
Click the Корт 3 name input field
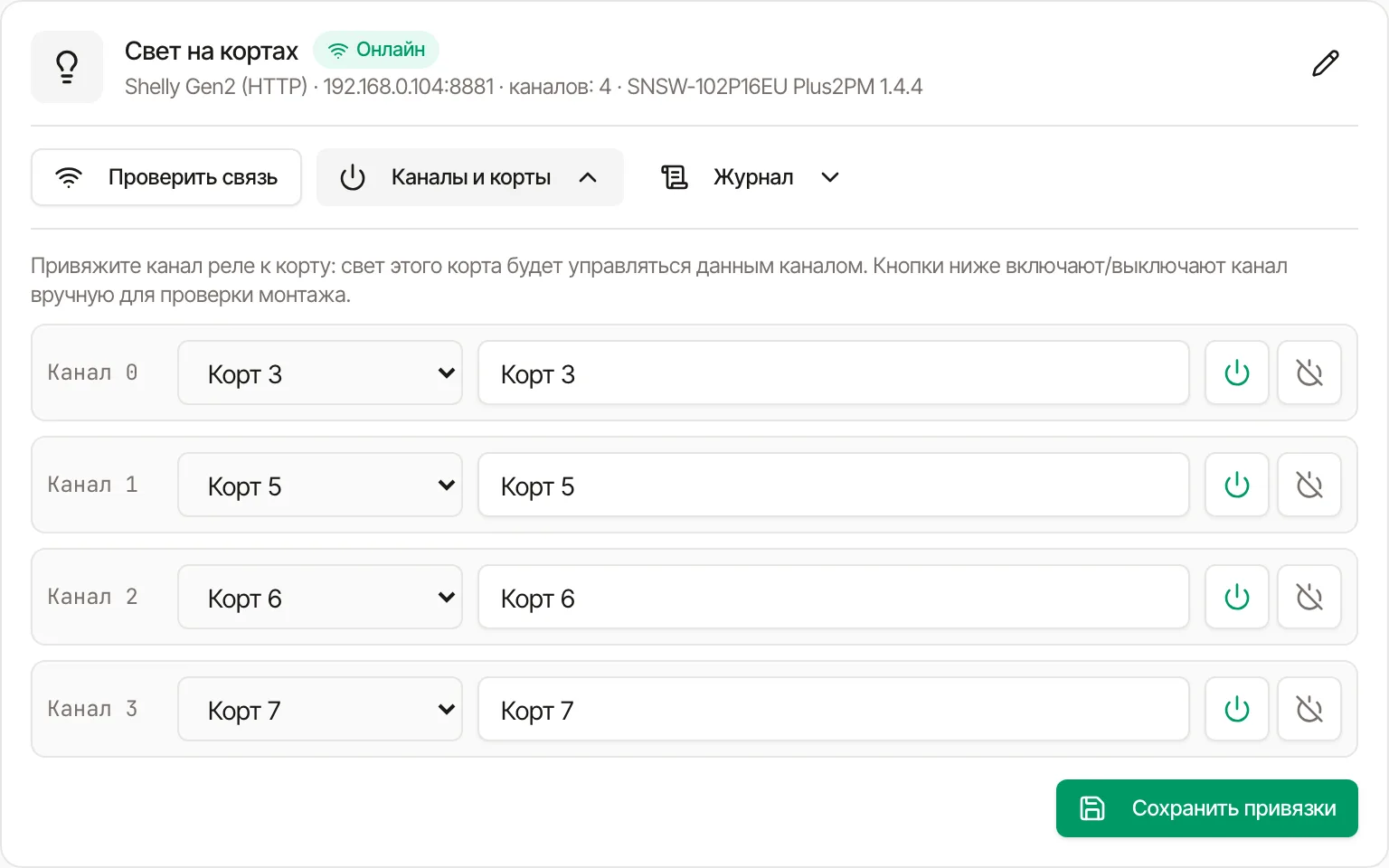tap(834, 373)
